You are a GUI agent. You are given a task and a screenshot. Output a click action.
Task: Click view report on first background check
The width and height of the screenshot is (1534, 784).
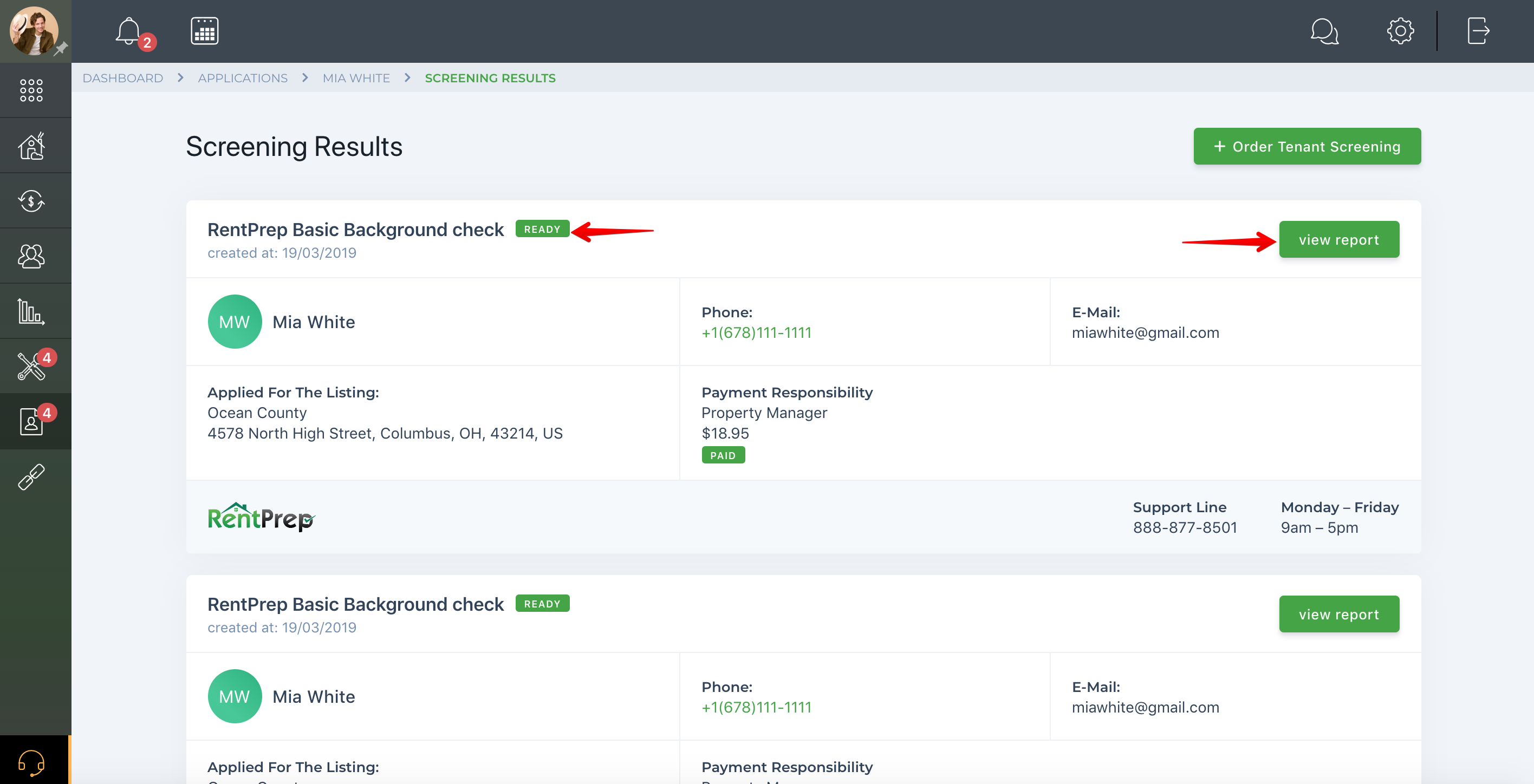point(1338,239)
